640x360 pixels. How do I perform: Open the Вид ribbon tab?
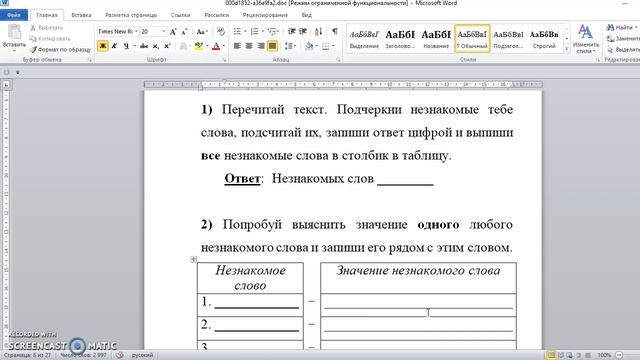307,15
